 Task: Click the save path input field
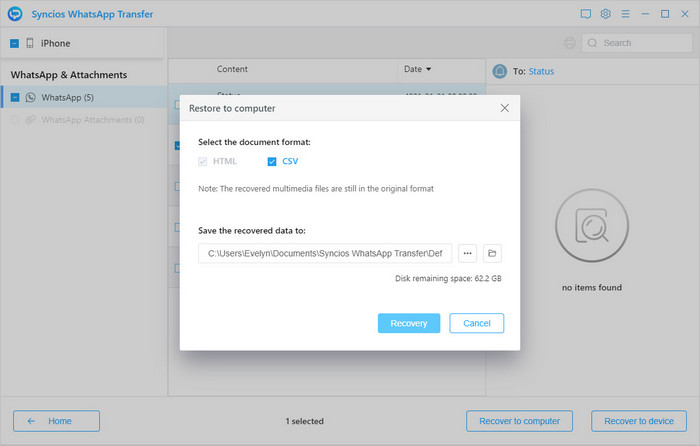(325, 253)
